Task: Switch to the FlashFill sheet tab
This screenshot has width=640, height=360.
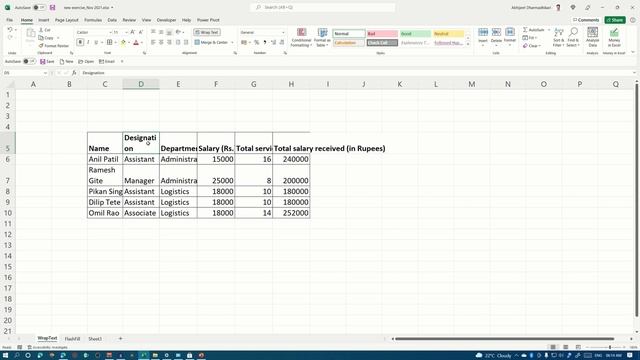Action: click(x=72, y=339)
